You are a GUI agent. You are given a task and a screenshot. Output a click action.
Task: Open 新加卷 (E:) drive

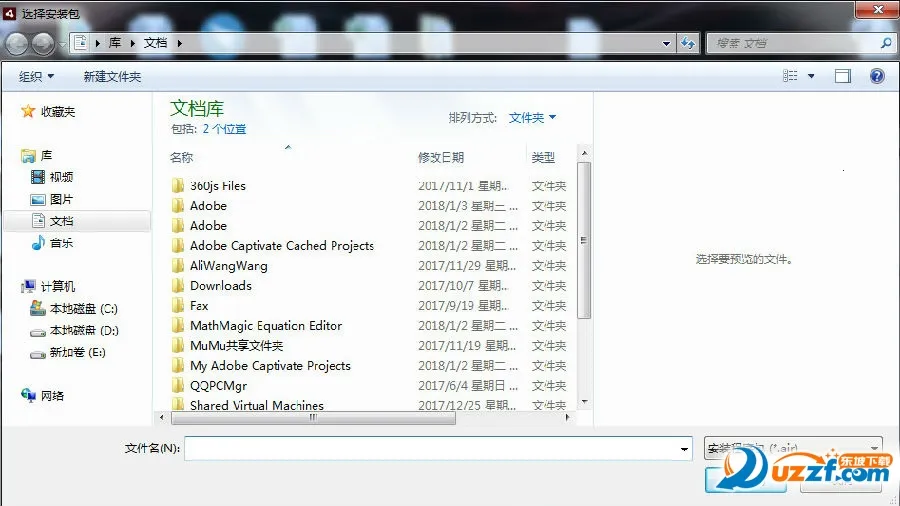pyautogui.click(x=68, y=352)
